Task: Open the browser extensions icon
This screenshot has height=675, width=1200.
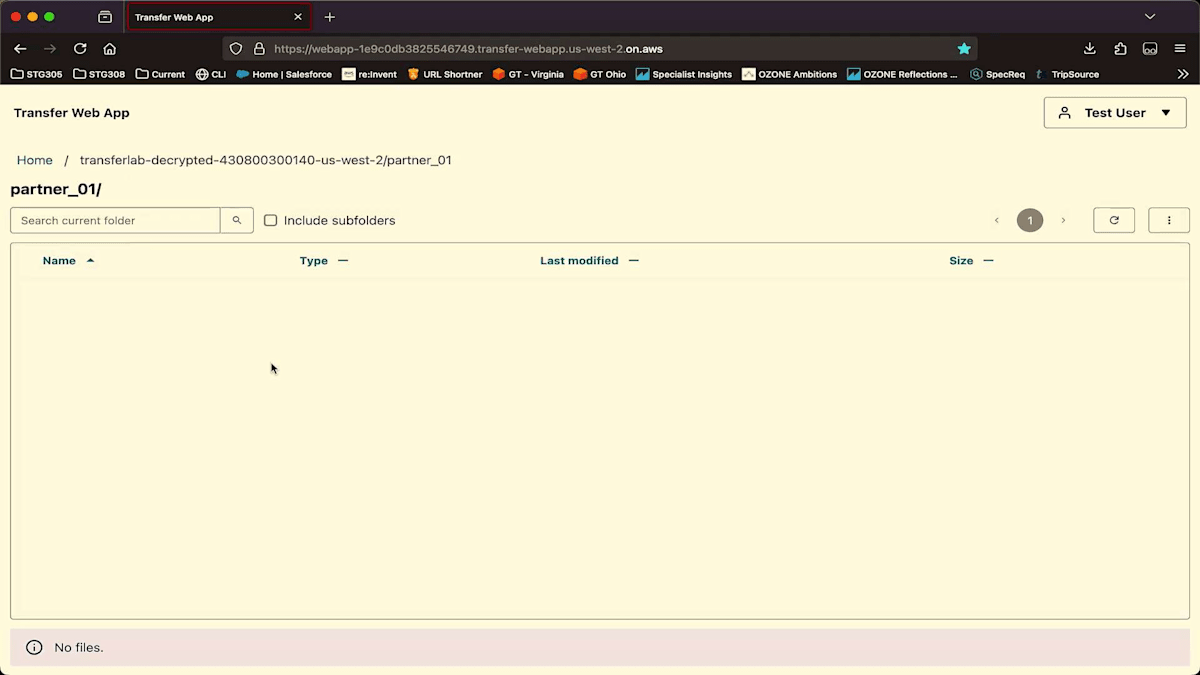Action: point(1120,48)
